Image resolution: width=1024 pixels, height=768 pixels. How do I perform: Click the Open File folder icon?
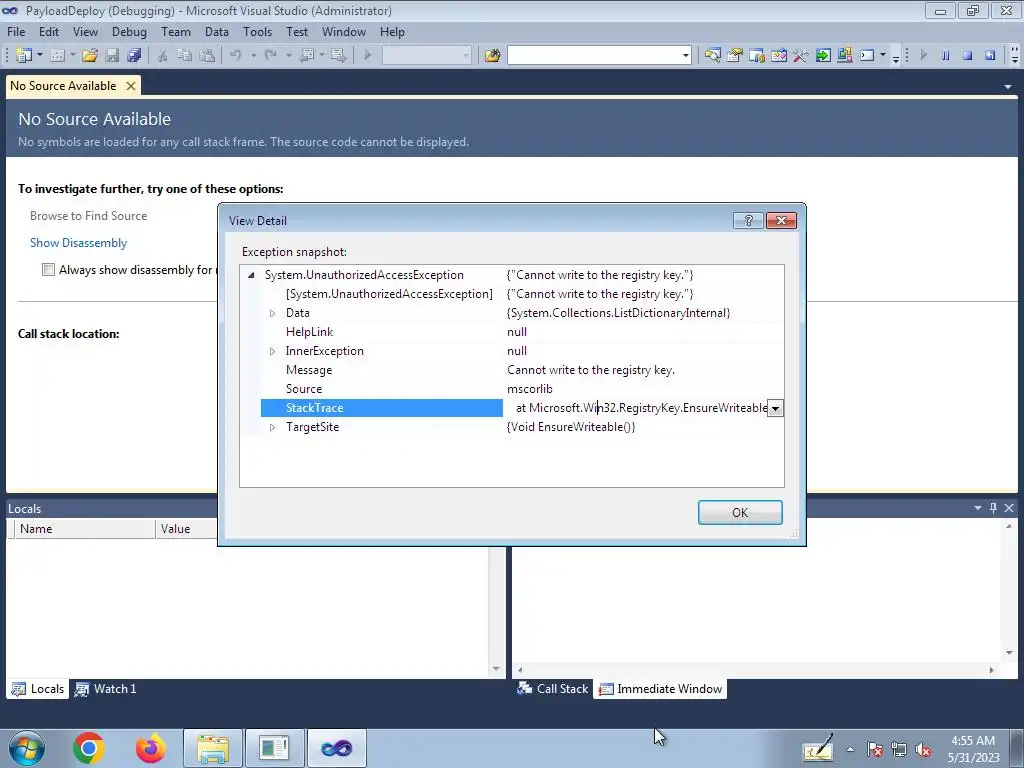(x=89, y=56)
